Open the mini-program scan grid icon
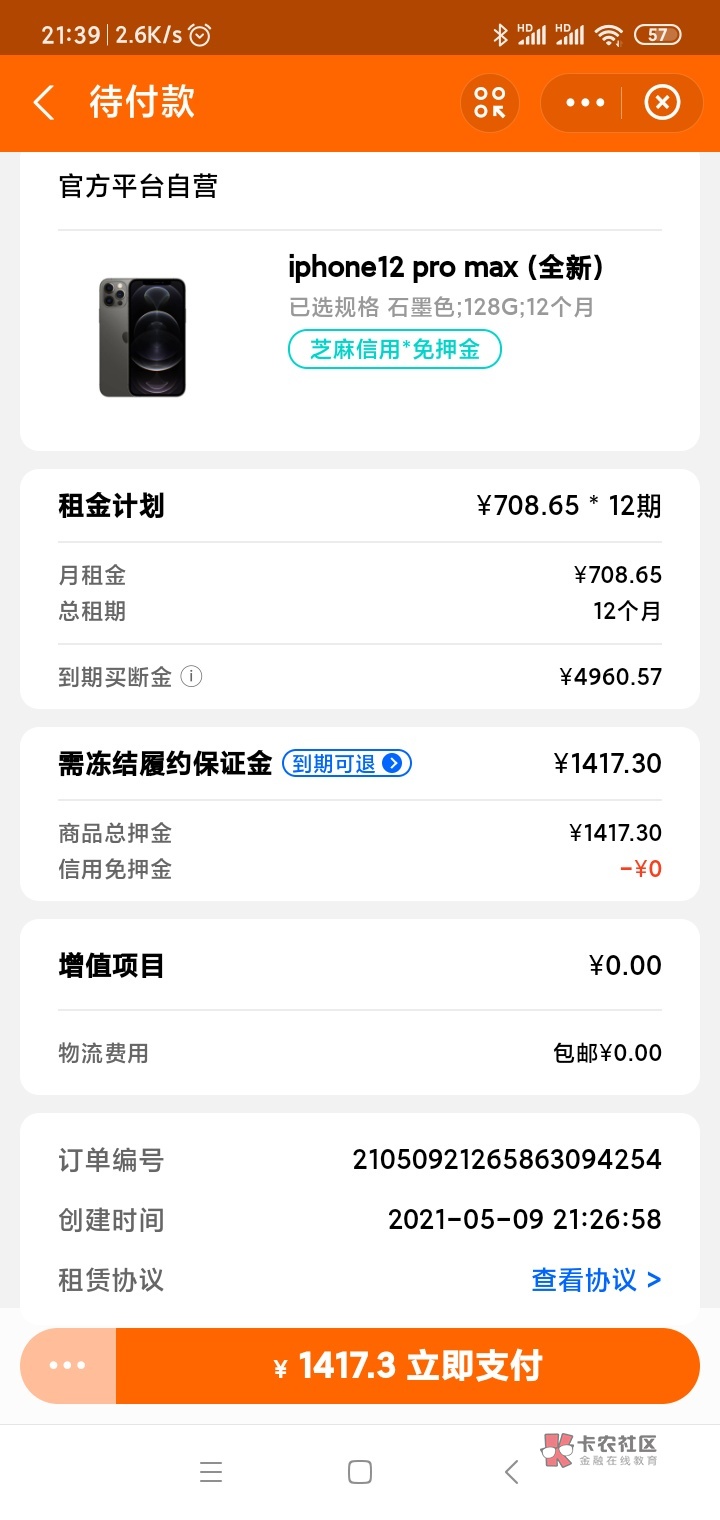Image resolution: width=720 pixels, height=1520 pixels. point(490,103)
